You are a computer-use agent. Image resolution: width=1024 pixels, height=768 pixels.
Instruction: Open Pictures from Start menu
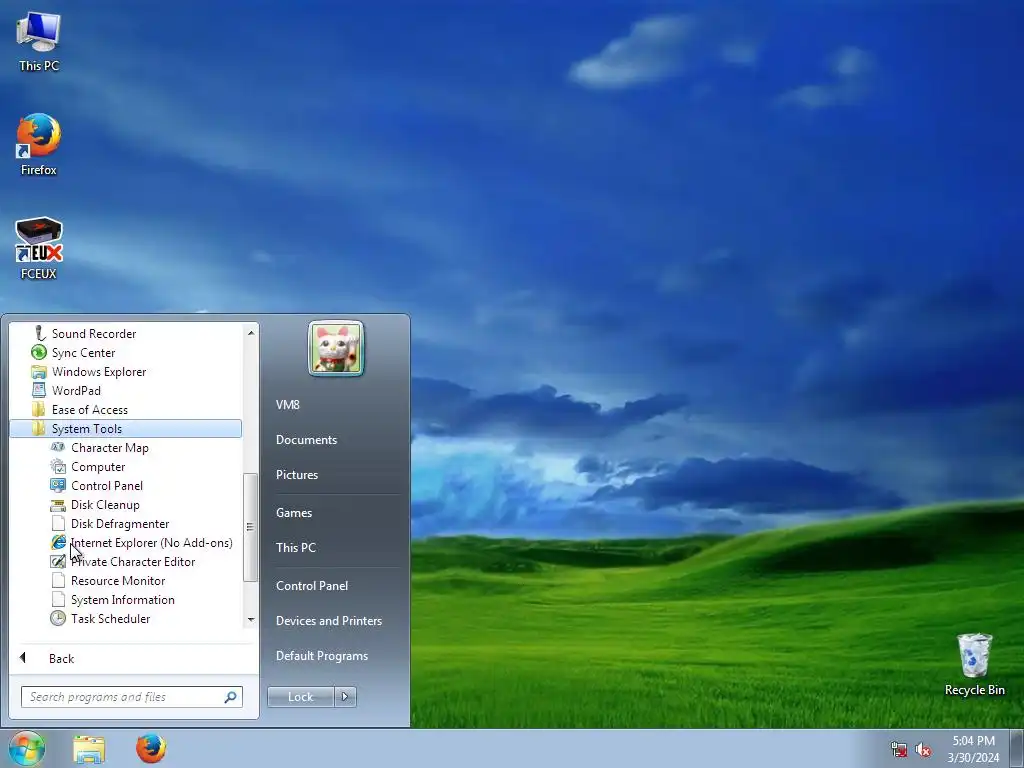(296, 475)
